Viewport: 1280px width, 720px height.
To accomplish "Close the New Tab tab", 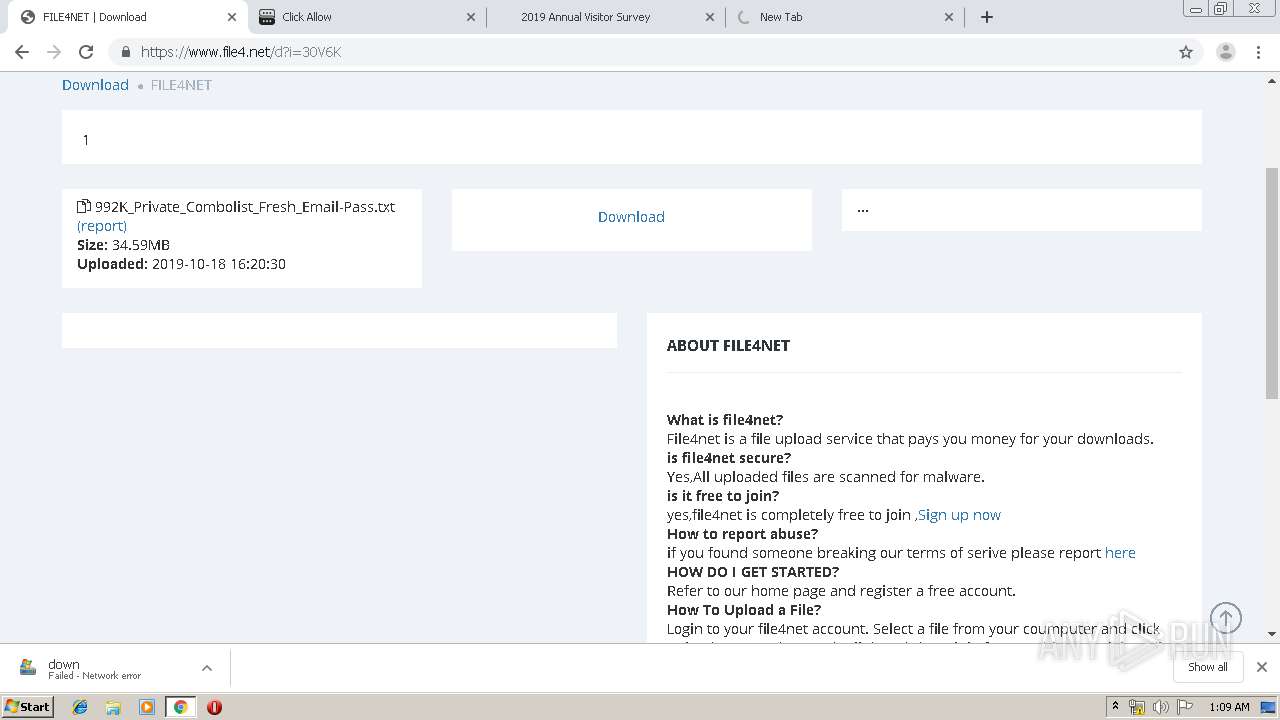I will (949, 17).
